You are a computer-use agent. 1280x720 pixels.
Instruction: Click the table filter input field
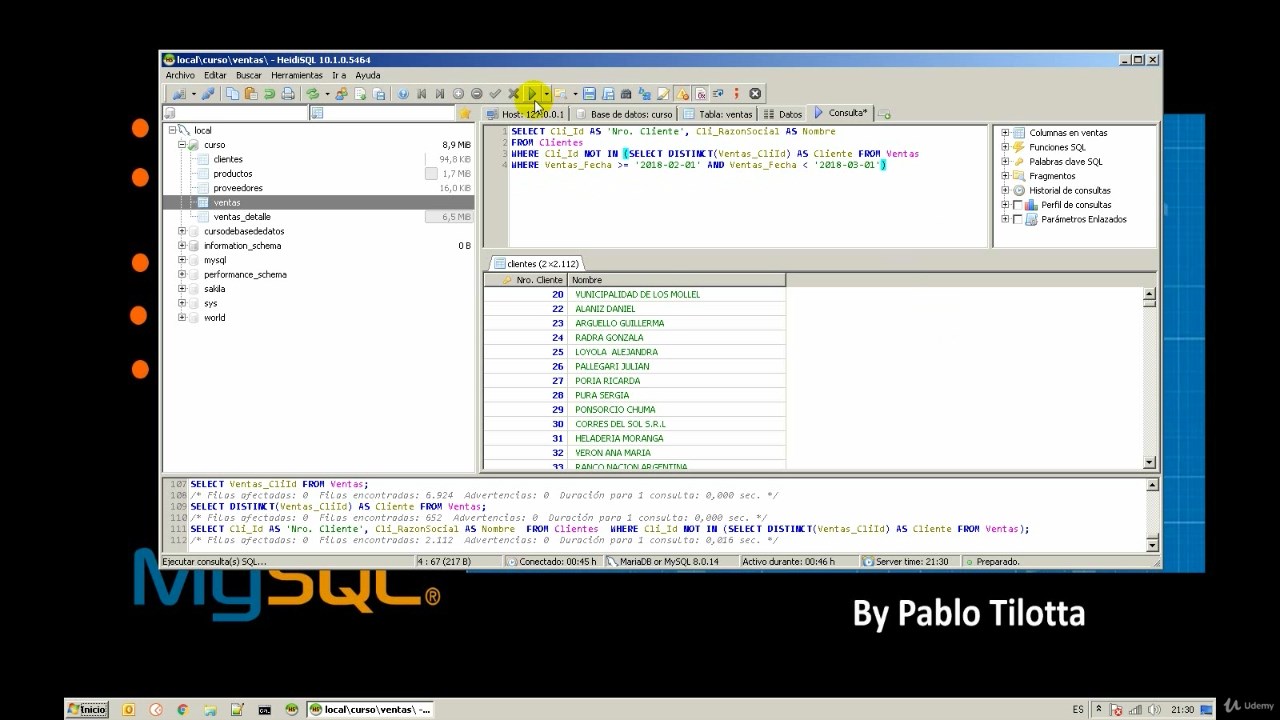pos(382,114)
